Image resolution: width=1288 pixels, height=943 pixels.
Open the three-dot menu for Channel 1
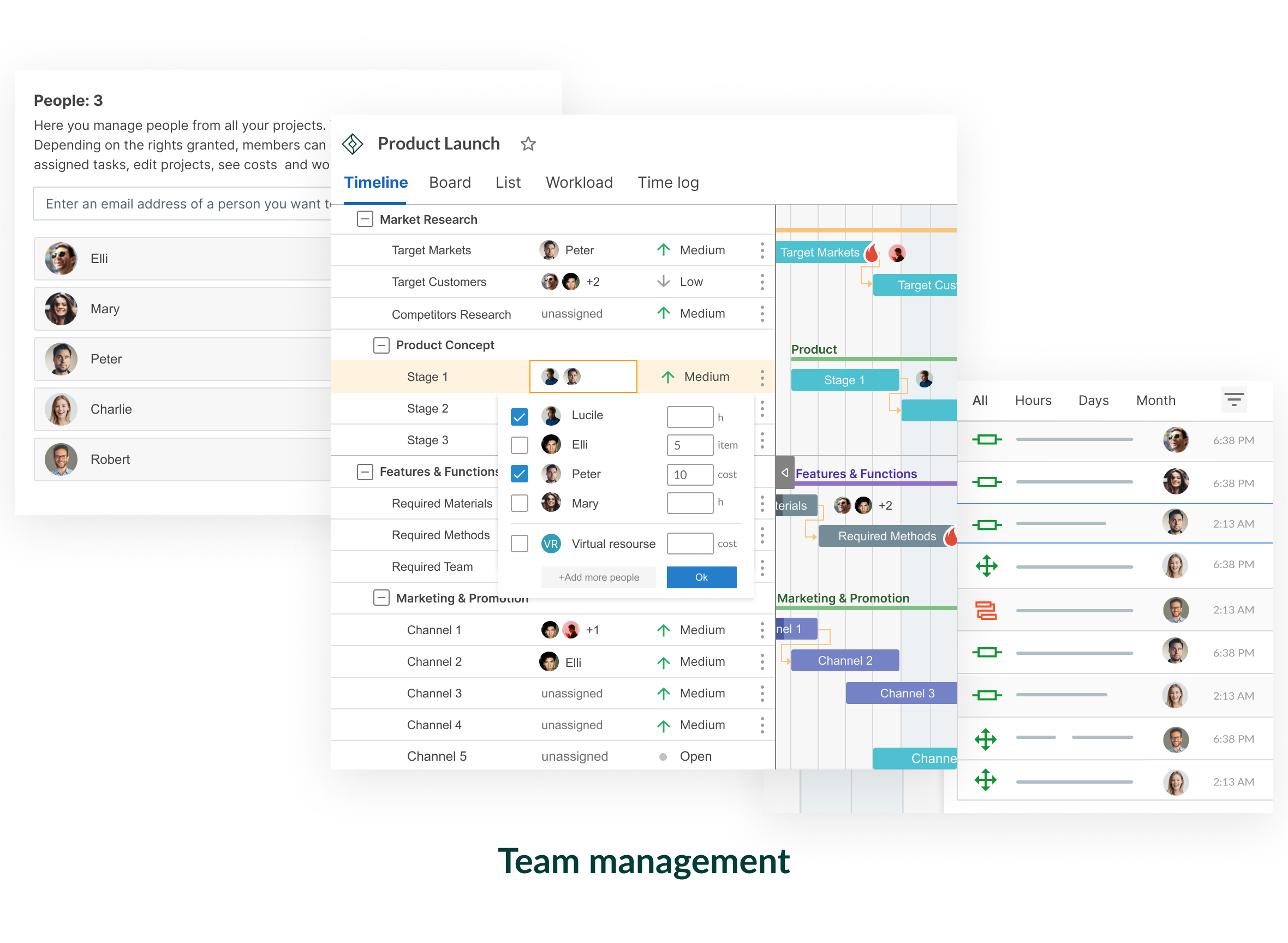tap(762, 630)
